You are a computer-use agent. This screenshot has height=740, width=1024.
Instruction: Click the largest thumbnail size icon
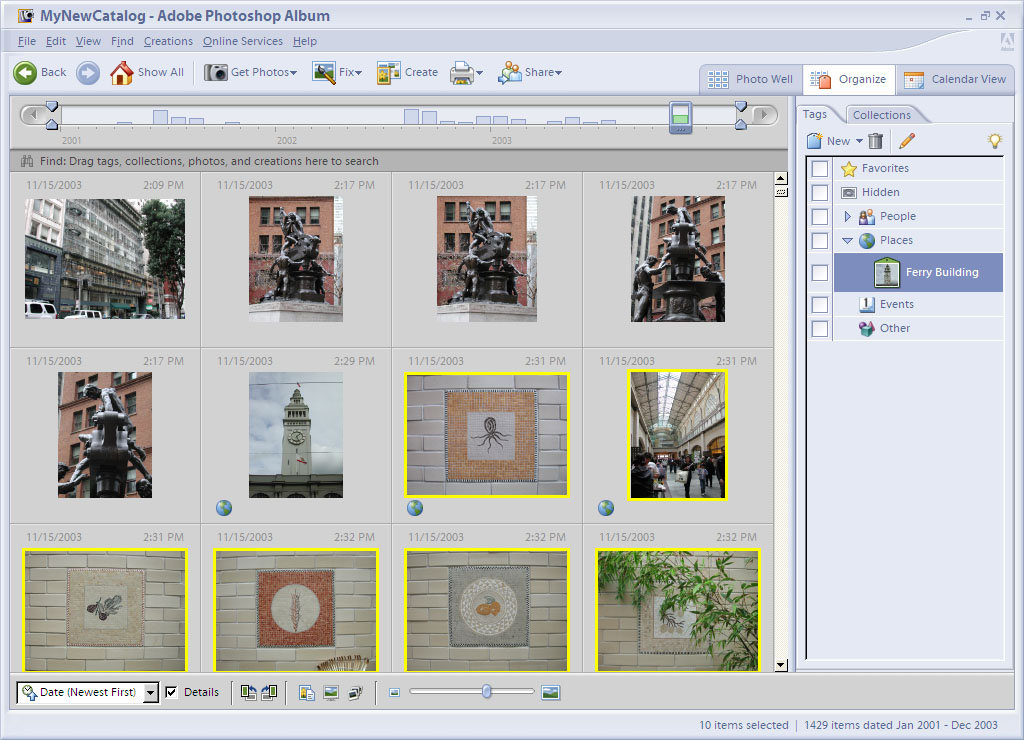(x=550, y=692)
